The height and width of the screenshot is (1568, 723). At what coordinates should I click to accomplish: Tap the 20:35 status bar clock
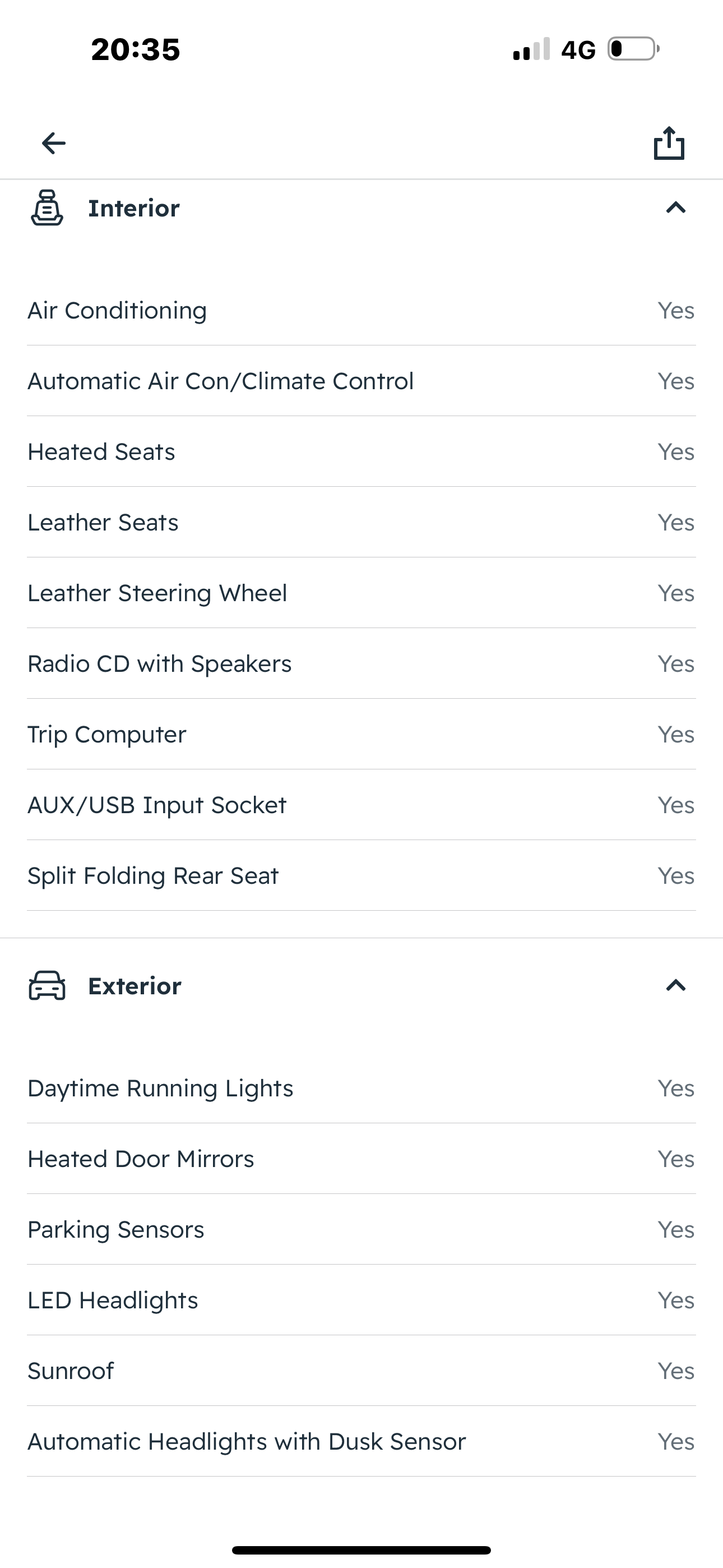click(x=136, y=49)
